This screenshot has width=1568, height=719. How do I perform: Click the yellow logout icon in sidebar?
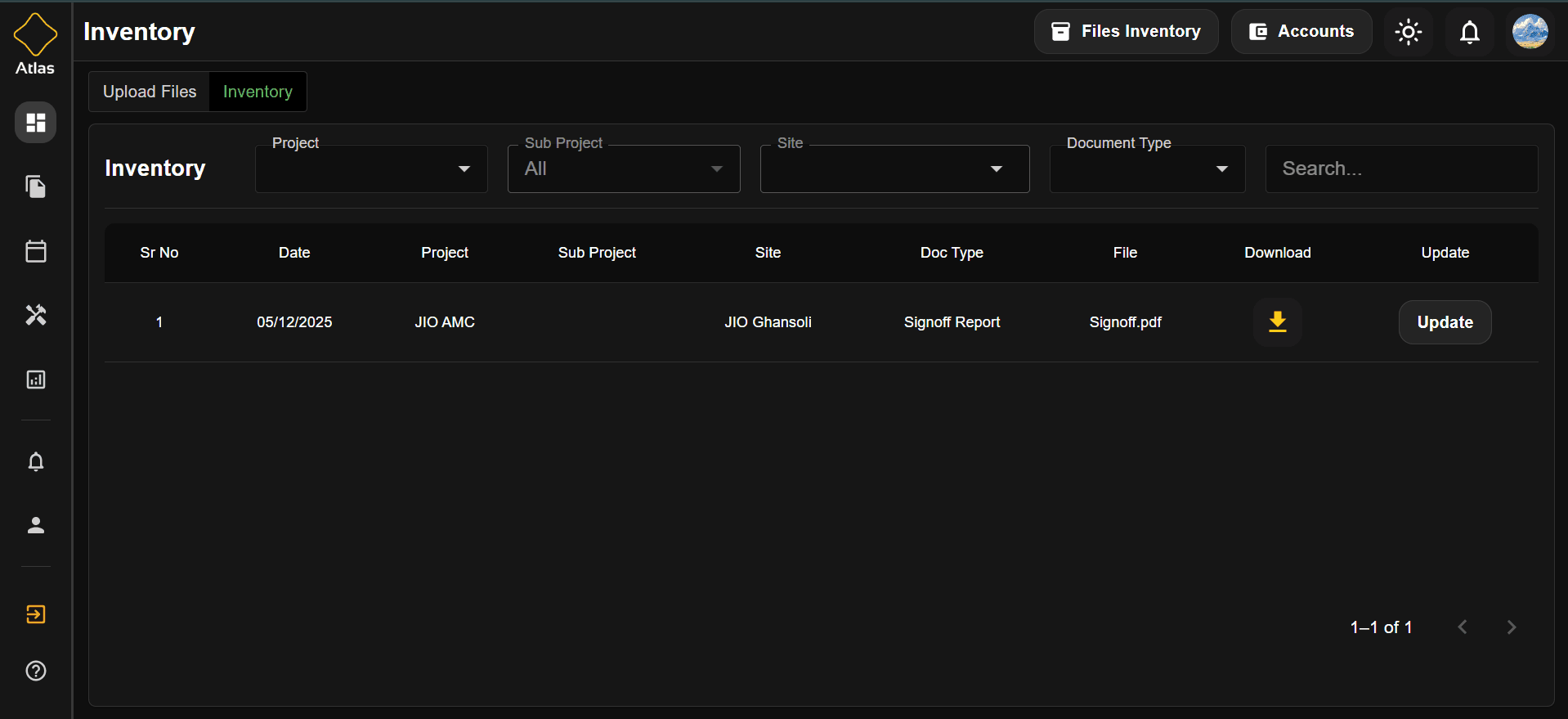[35, 614]
